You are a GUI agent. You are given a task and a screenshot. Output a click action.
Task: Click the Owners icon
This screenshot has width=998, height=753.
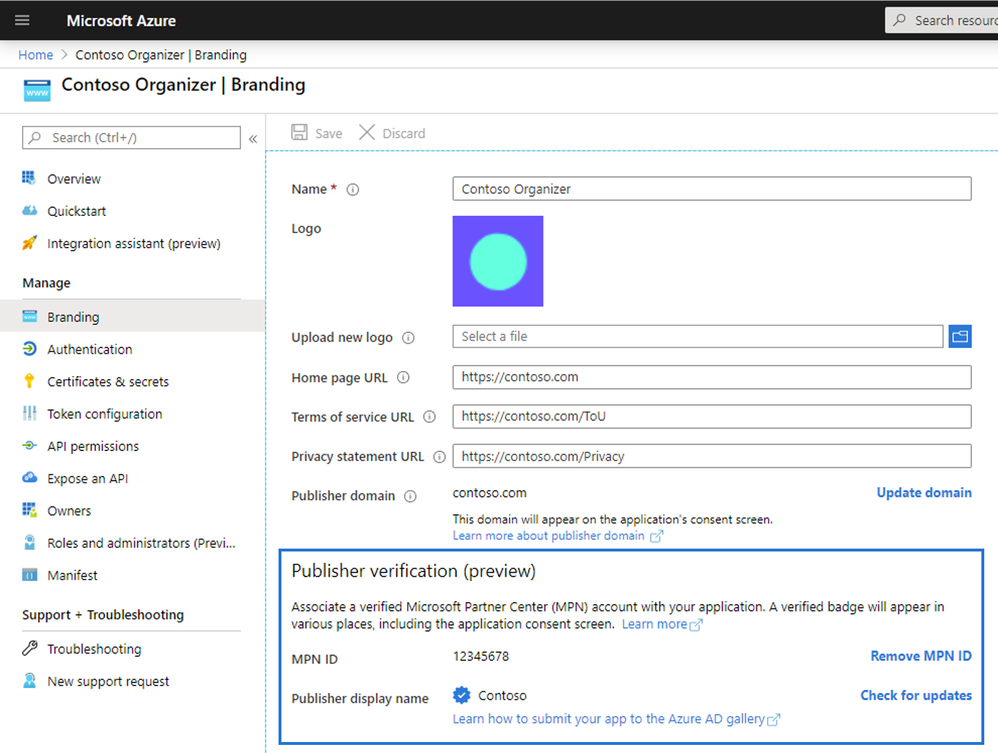29,510
